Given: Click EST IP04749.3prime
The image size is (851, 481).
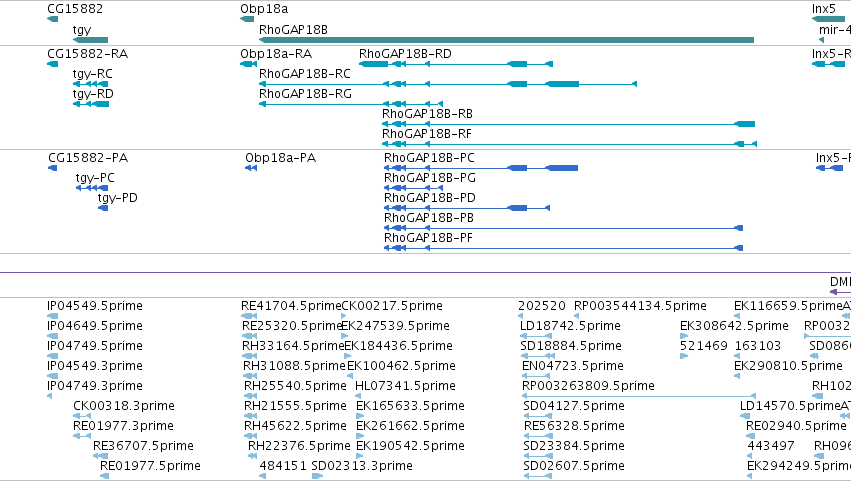Looking at the screenshot, I should (95, 387).
